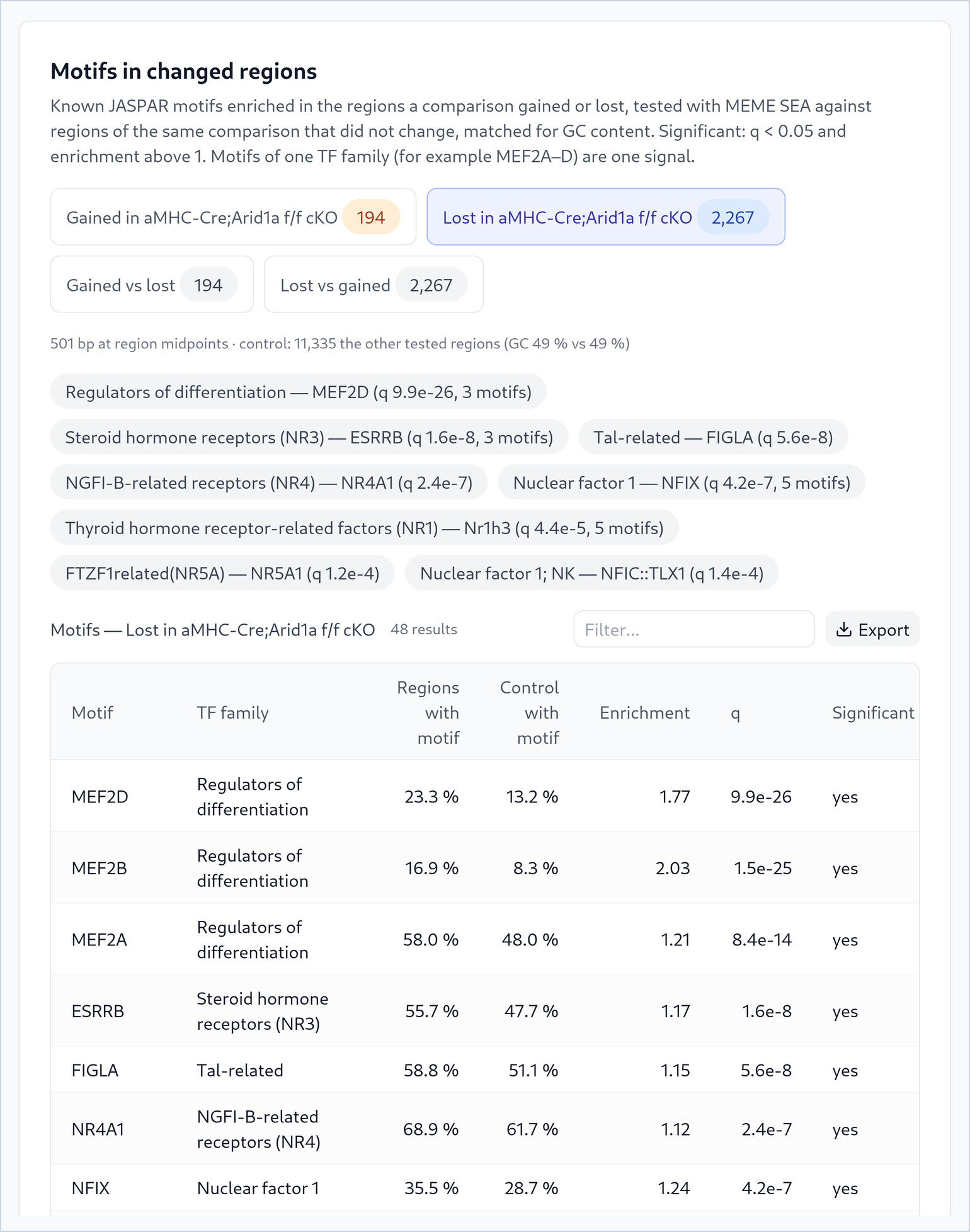Viewport: 970px width, 1232px height.
Task: Click the download icon in Export button
Action: click(x=843, y=629)
